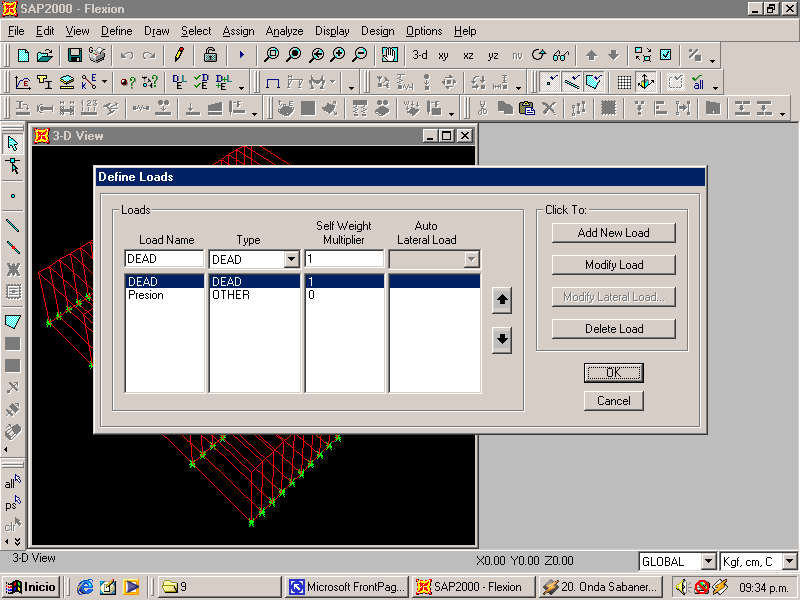The width and height of the screenshot is (800, 600).
Task: Expand the toolbar arrow after the green 'all' icon
Action: pyautogui.click(x=715, y=87)
